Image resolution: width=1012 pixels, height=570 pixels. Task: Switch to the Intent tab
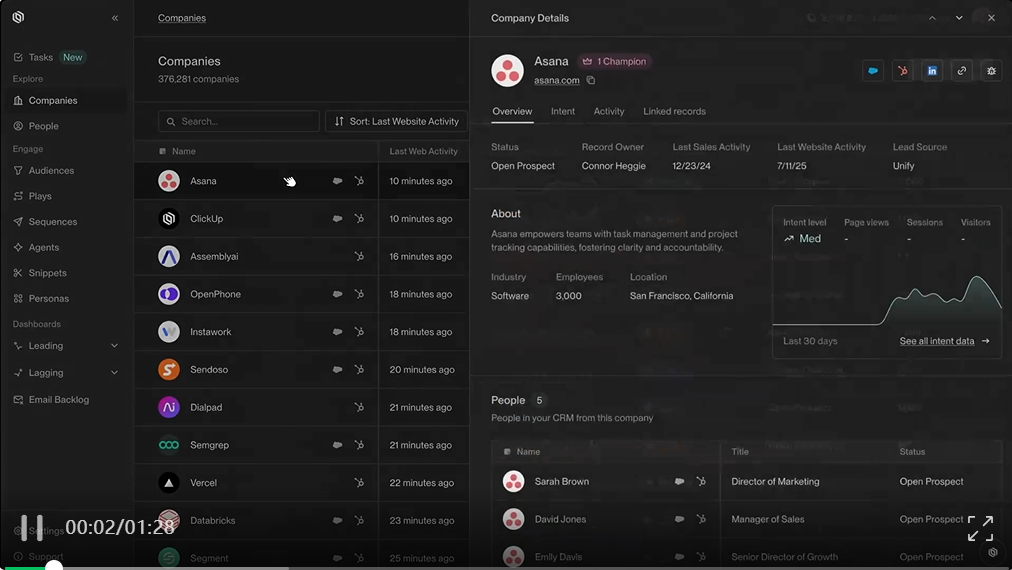click(x=563, y=112)
